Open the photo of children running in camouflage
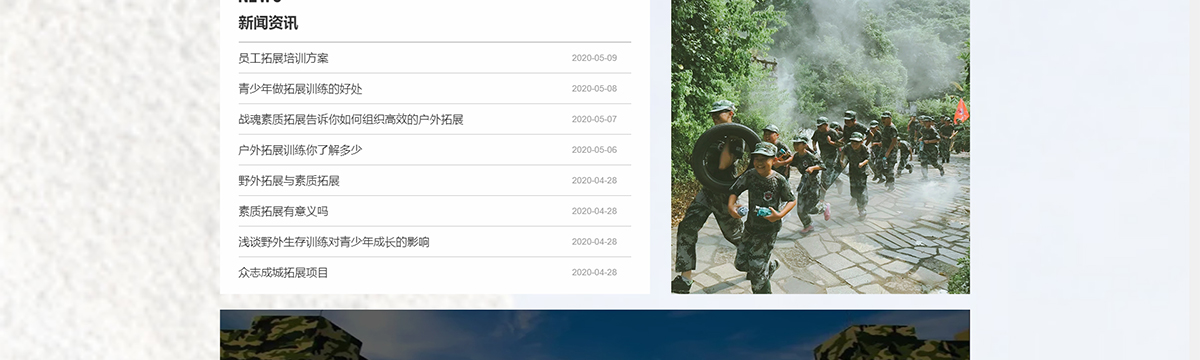The width and height of the screenshot is (1200, 360). pos(820,146)
